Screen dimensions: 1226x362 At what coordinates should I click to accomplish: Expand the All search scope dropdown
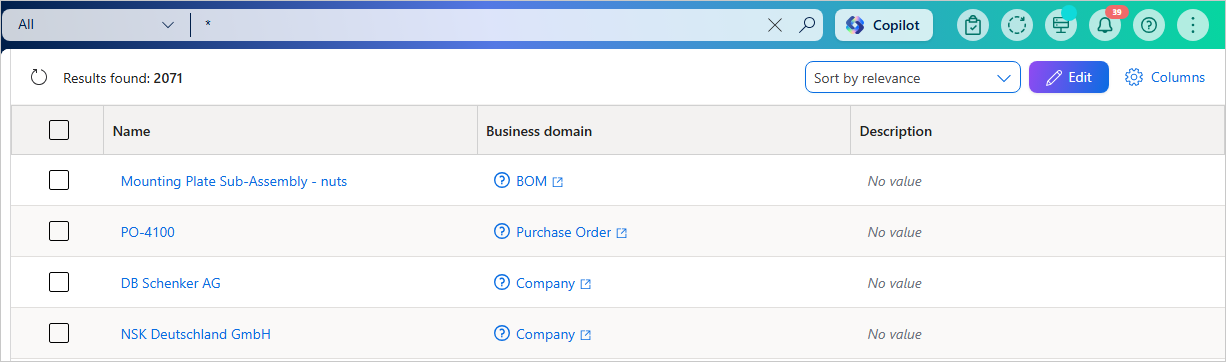click(x=96, y=25)
